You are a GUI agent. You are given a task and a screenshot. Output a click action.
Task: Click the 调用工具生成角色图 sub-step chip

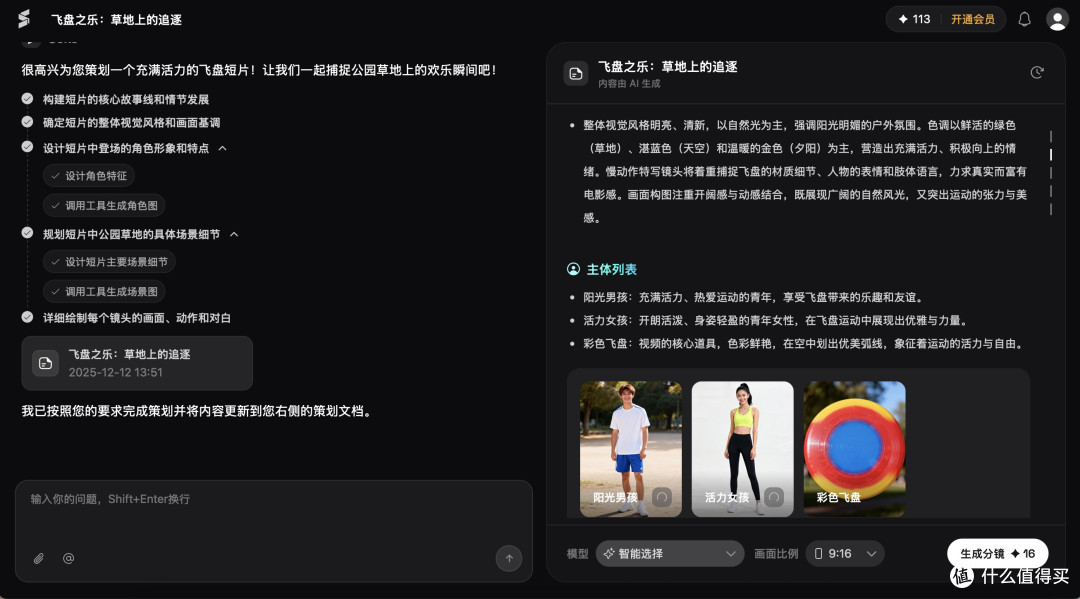click(x=104, y=205)
